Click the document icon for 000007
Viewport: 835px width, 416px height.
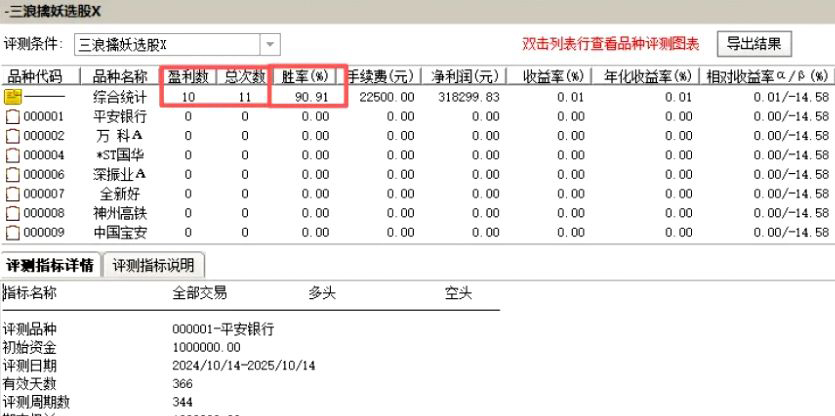(13, 194)
